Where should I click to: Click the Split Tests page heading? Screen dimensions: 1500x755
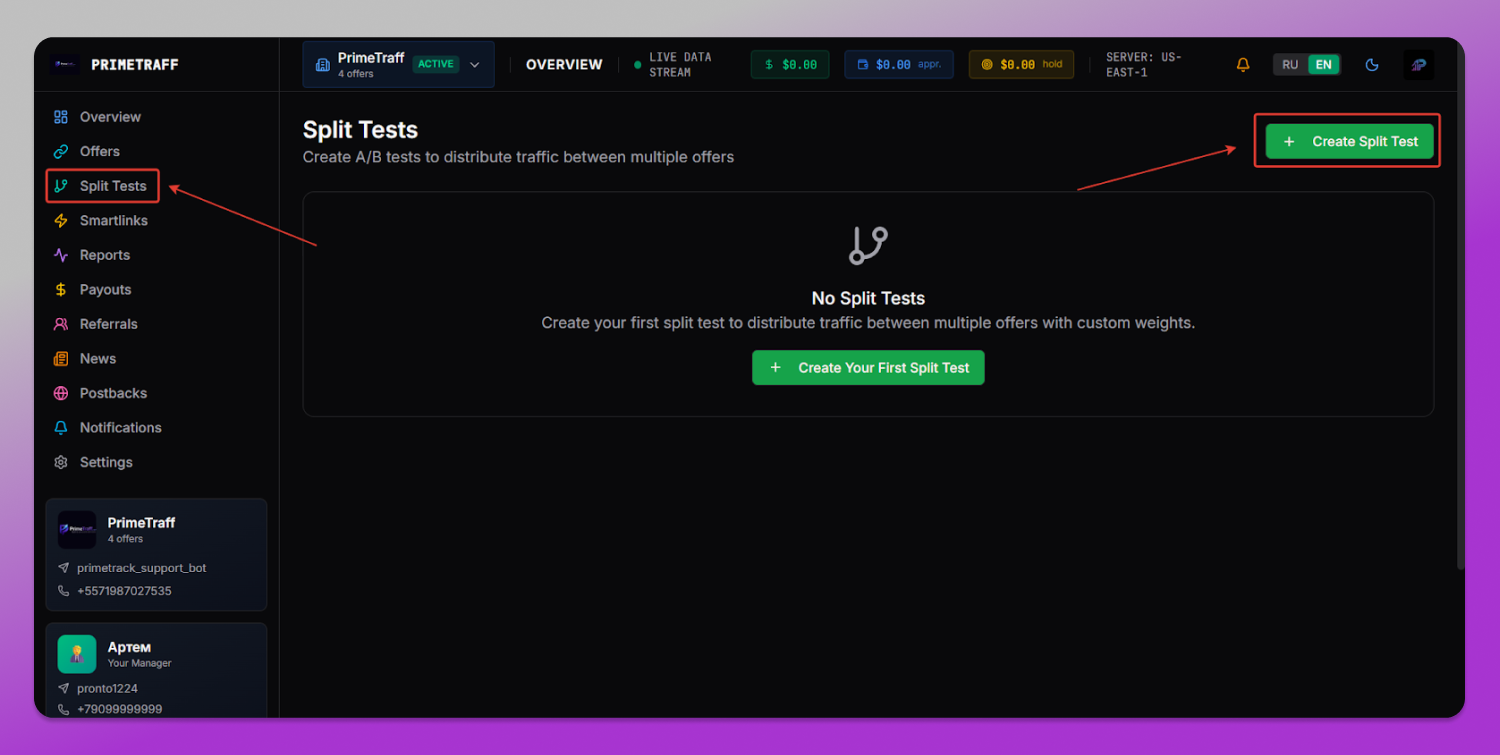[360, 130]
